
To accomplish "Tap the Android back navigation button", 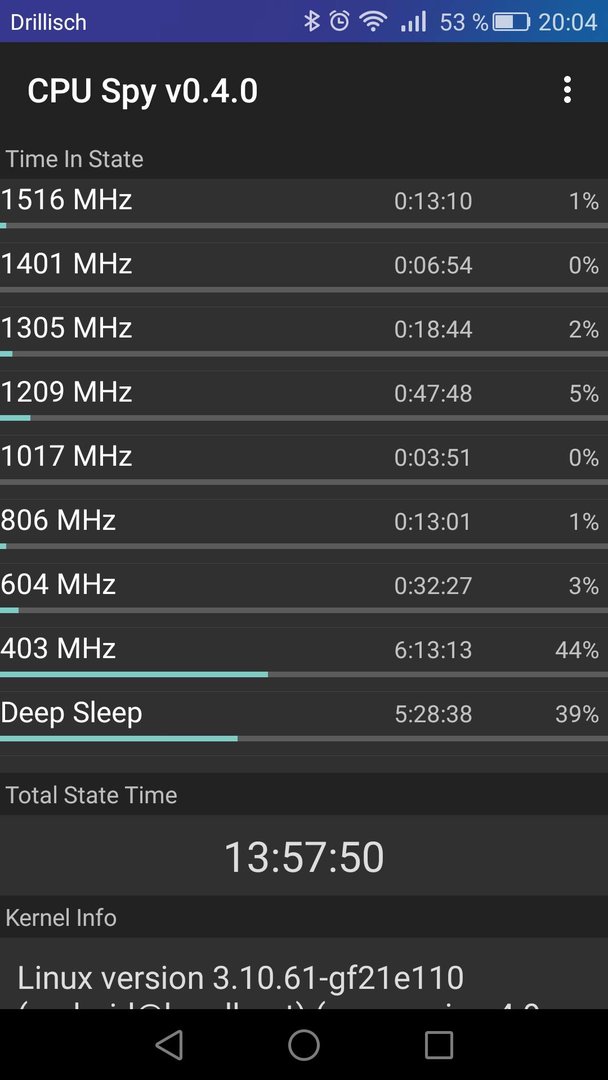I will 169,1045.
